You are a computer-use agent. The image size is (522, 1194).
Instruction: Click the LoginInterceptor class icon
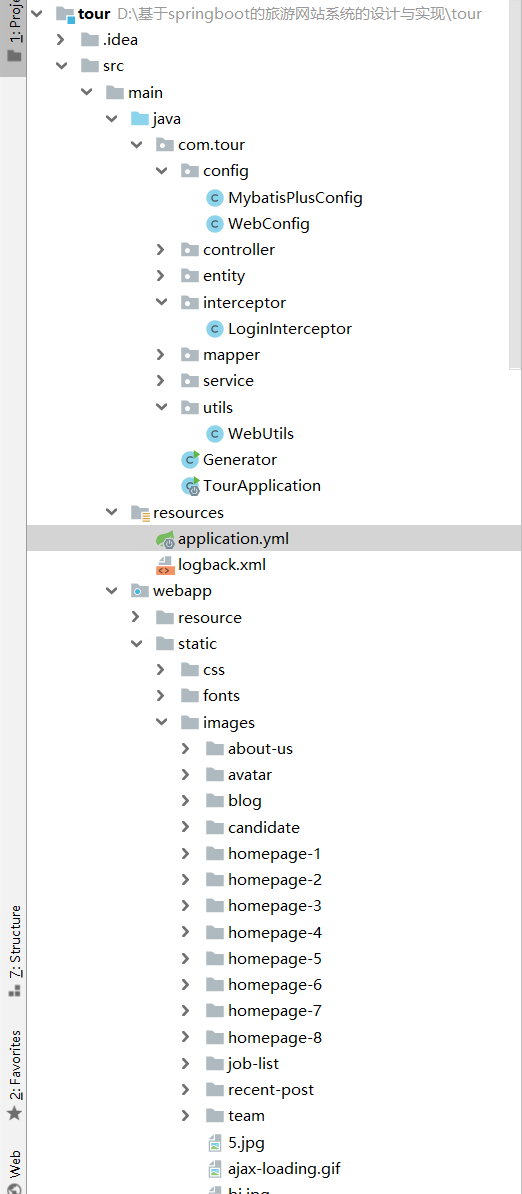[215, 329]
